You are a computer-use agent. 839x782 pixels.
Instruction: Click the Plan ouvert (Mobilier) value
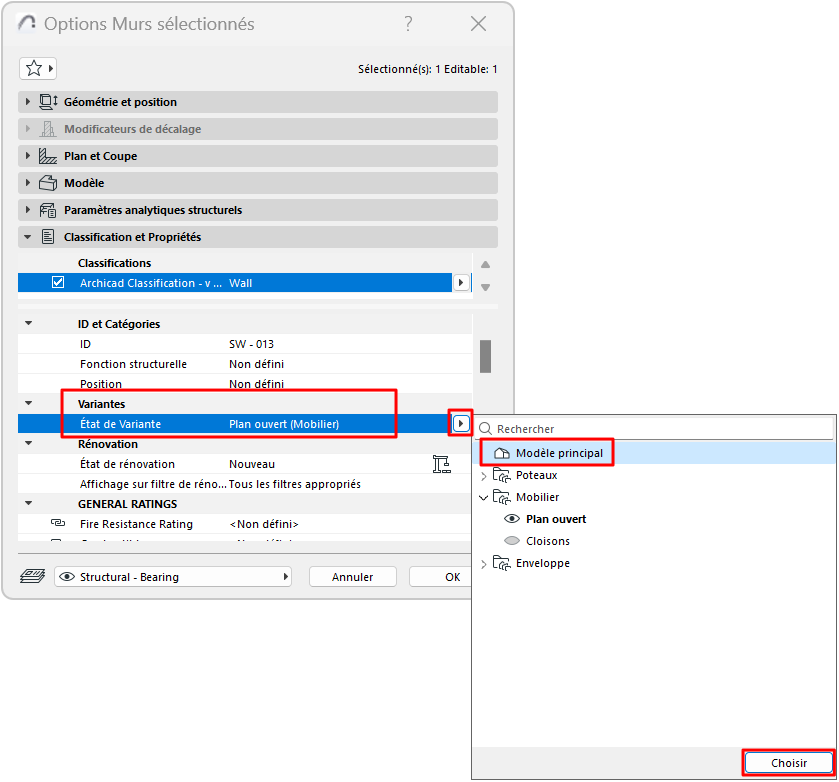click(x=284, y=424)
